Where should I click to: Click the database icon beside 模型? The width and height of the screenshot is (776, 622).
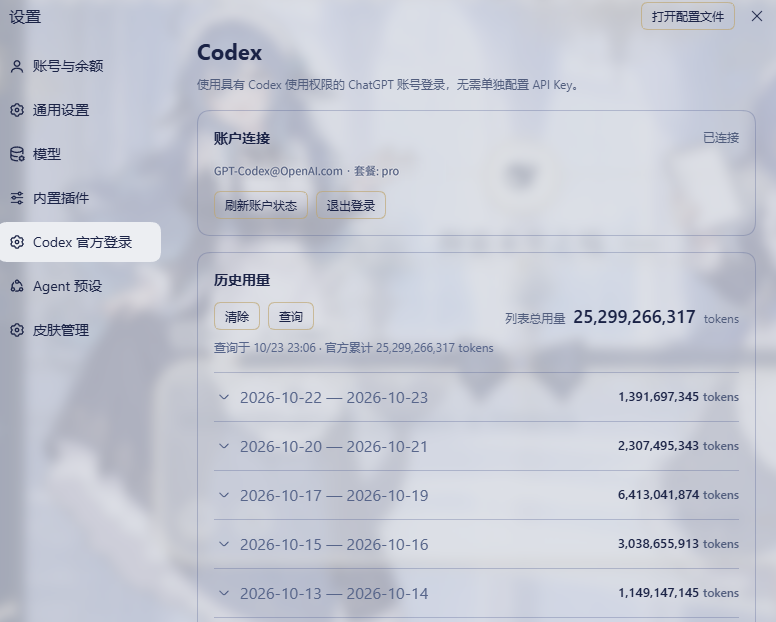[x=17, y=154]
